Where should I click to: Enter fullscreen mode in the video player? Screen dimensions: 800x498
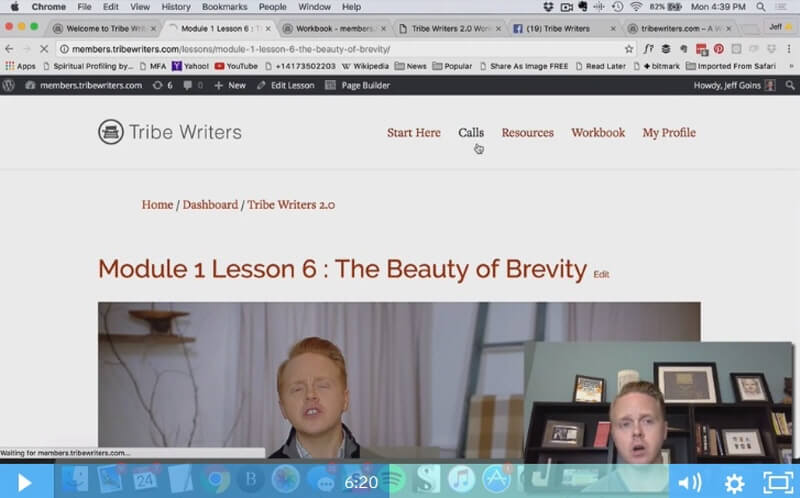click(778, 482)
